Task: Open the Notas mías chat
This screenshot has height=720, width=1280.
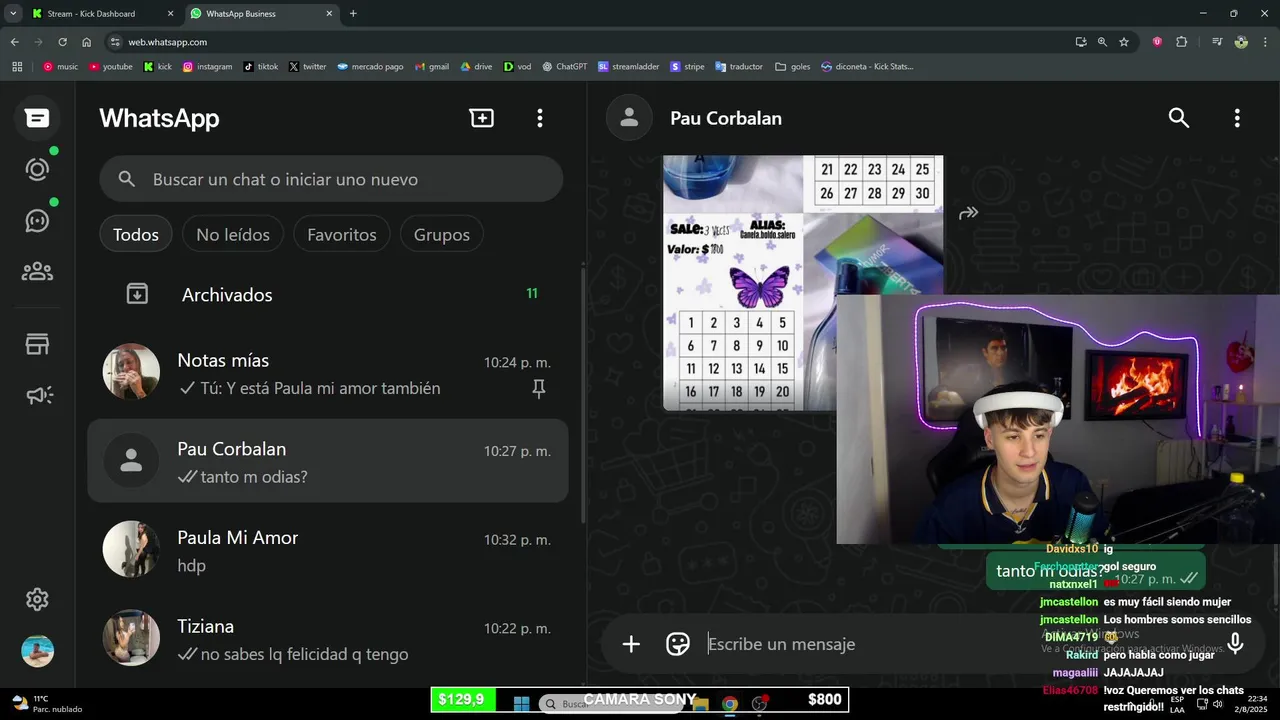Action: [x=328, y=373]
